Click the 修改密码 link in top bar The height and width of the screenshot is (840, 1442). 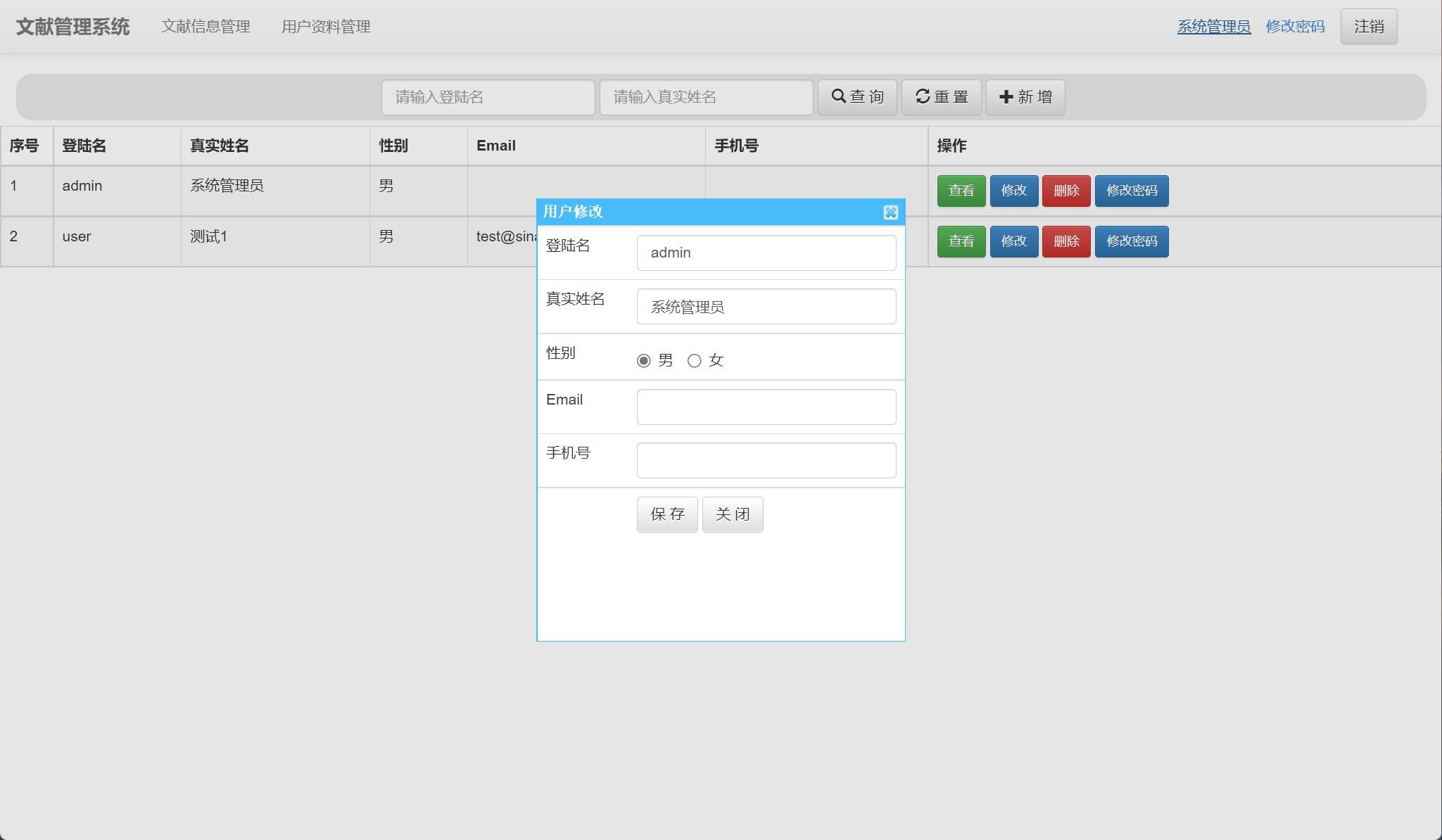tap(1296, 27)
